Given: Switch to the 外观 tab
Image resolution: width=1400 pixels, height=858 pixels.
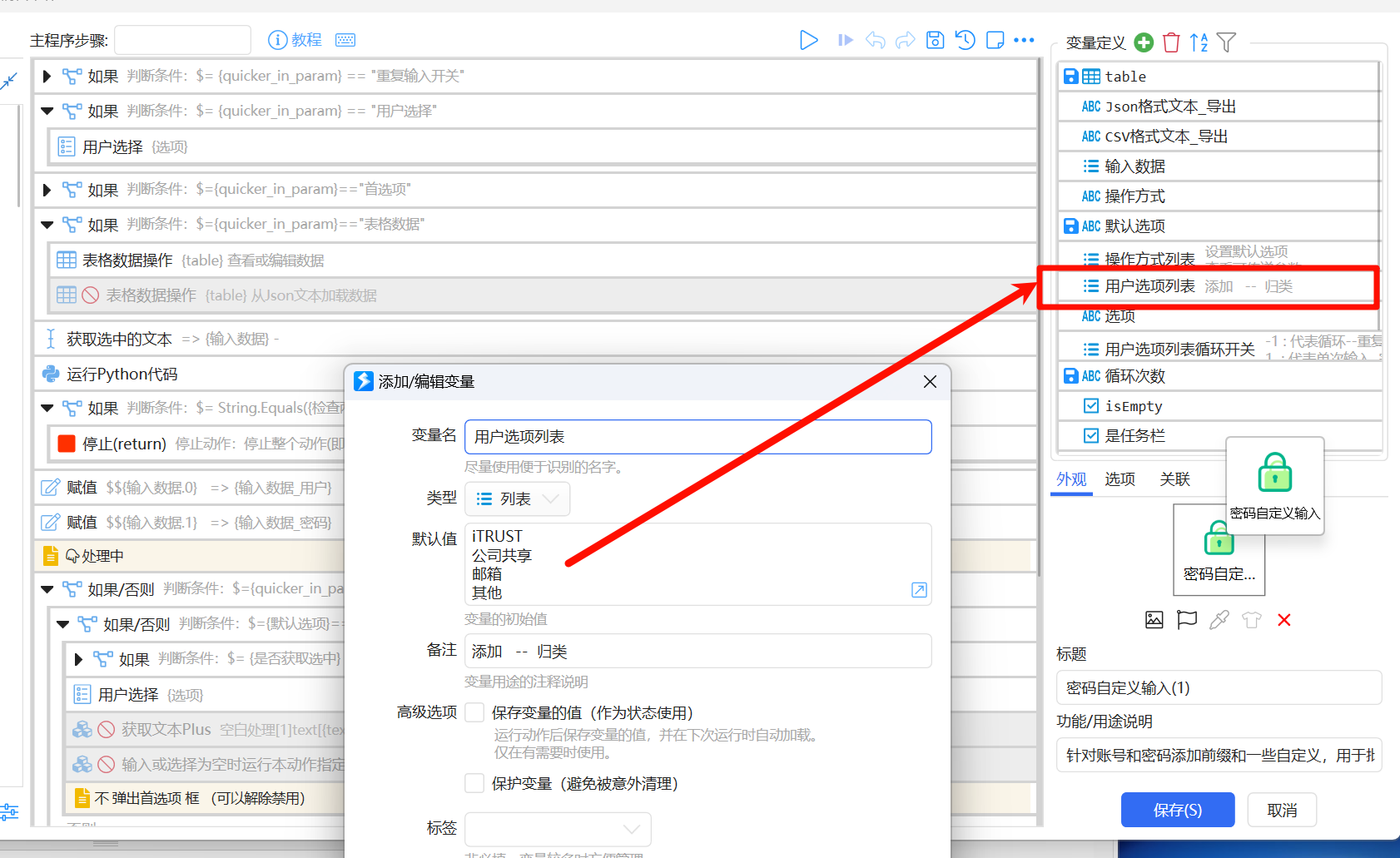Looking at the screenshot, I should [x=1071, y=479].
